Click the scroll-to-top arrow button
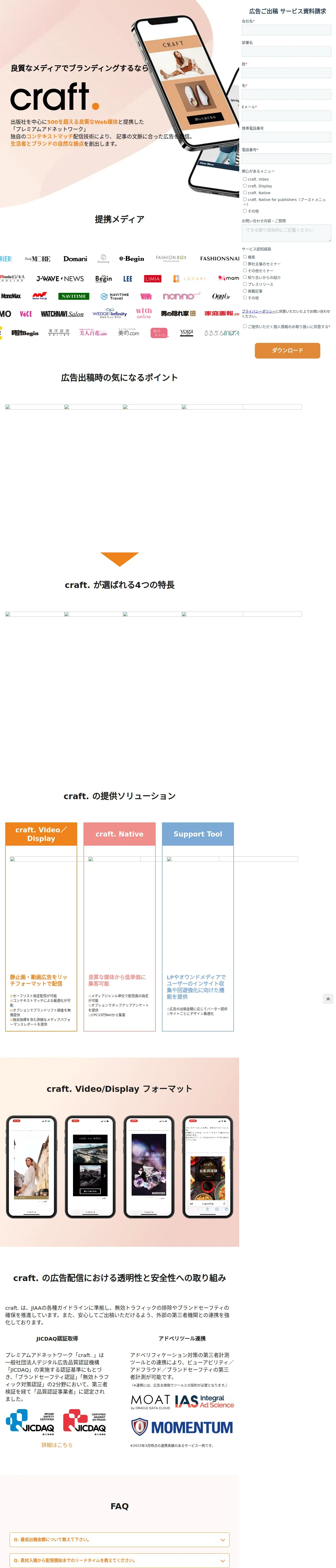 tap(328, 999)
